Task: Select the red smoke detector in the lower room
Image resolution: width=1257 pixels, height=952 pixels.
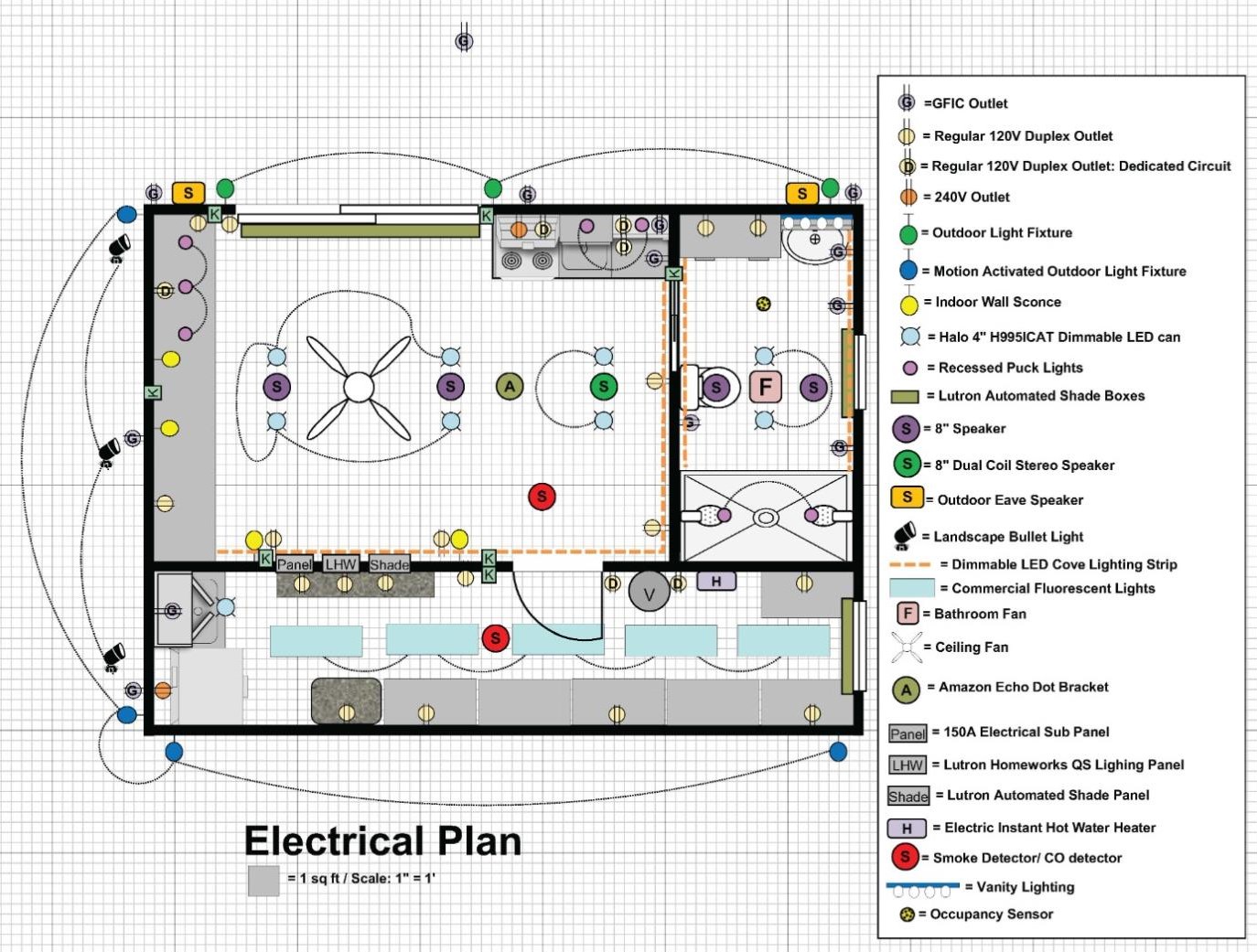Action: 495,637
